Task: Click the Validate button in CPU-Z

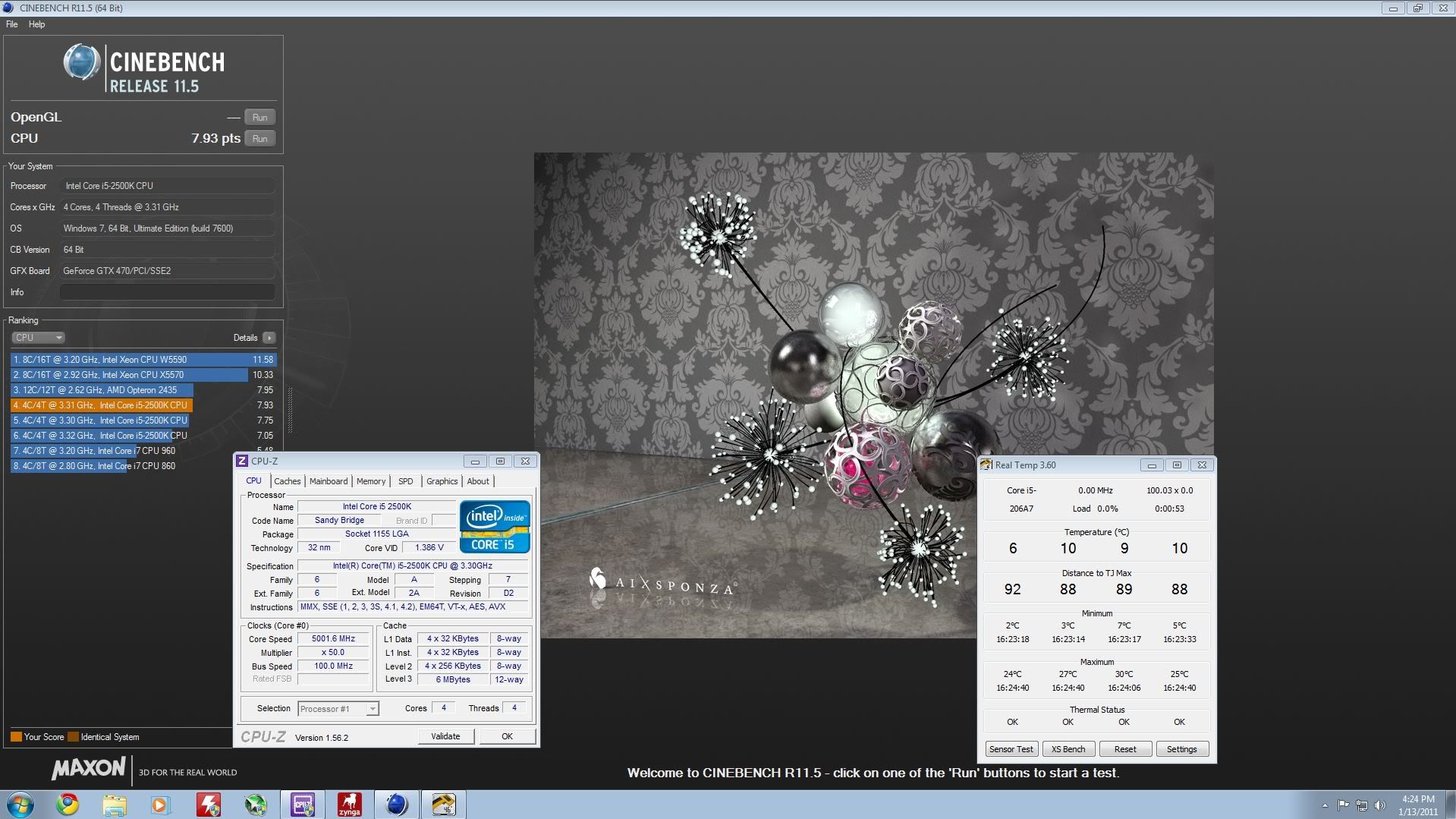Action: (445, 736)
